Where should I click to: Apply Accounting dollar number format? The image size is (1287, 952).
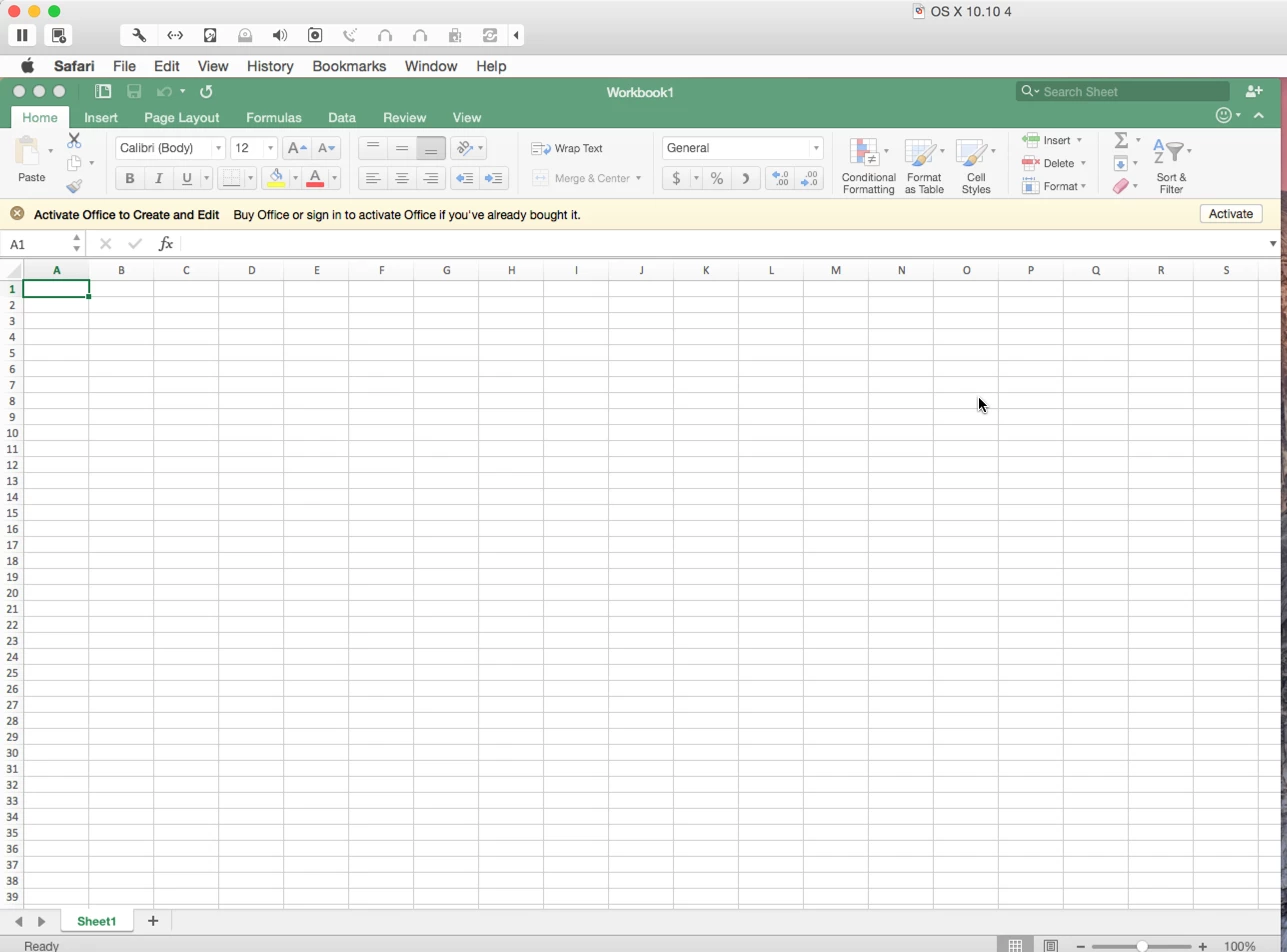[x=676, y=178]
